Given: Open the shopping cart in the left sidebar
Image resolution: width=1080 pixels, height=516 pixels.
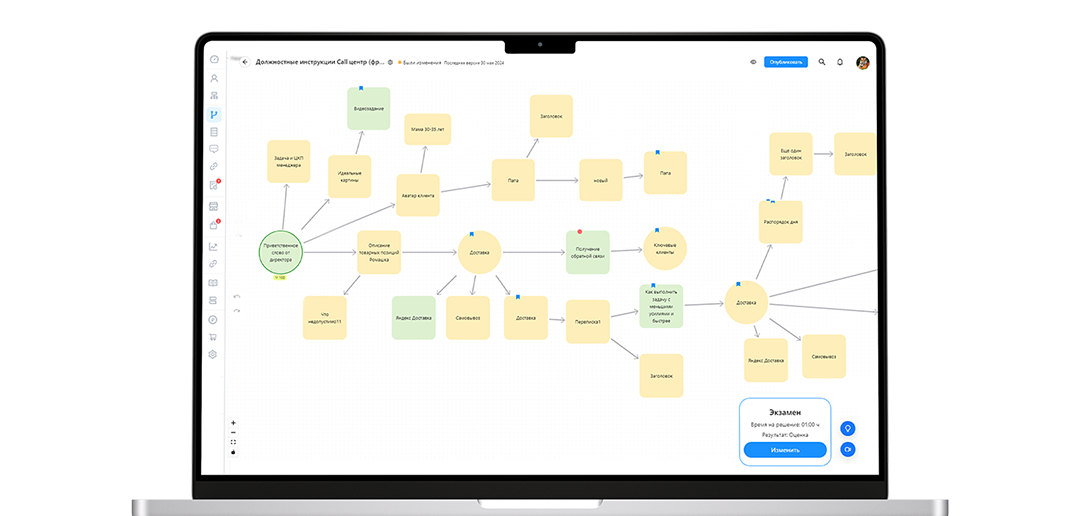Looking at the screenshot, I should 213,337.
